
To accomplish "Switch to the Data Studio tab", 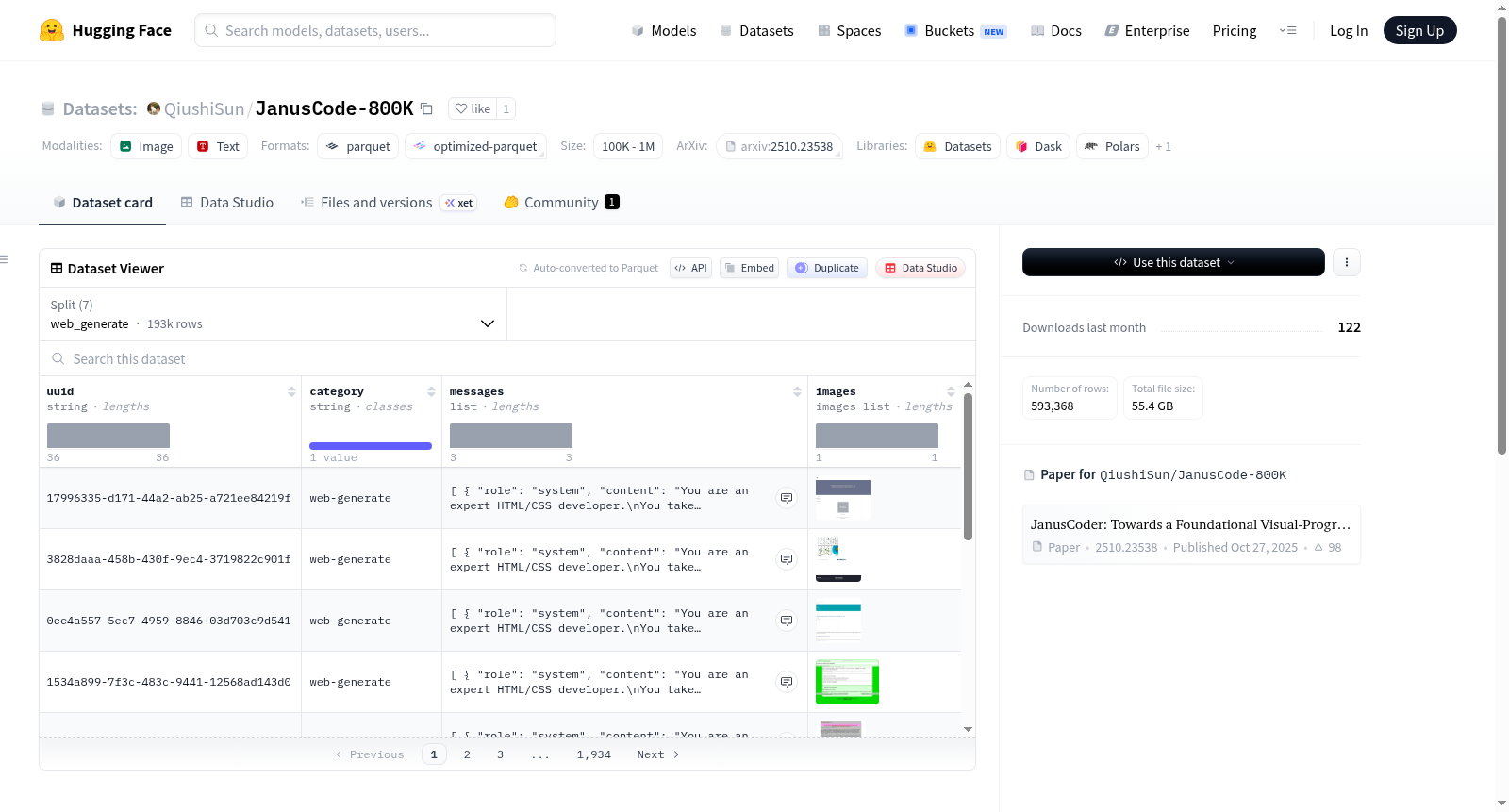I will 227,203.
